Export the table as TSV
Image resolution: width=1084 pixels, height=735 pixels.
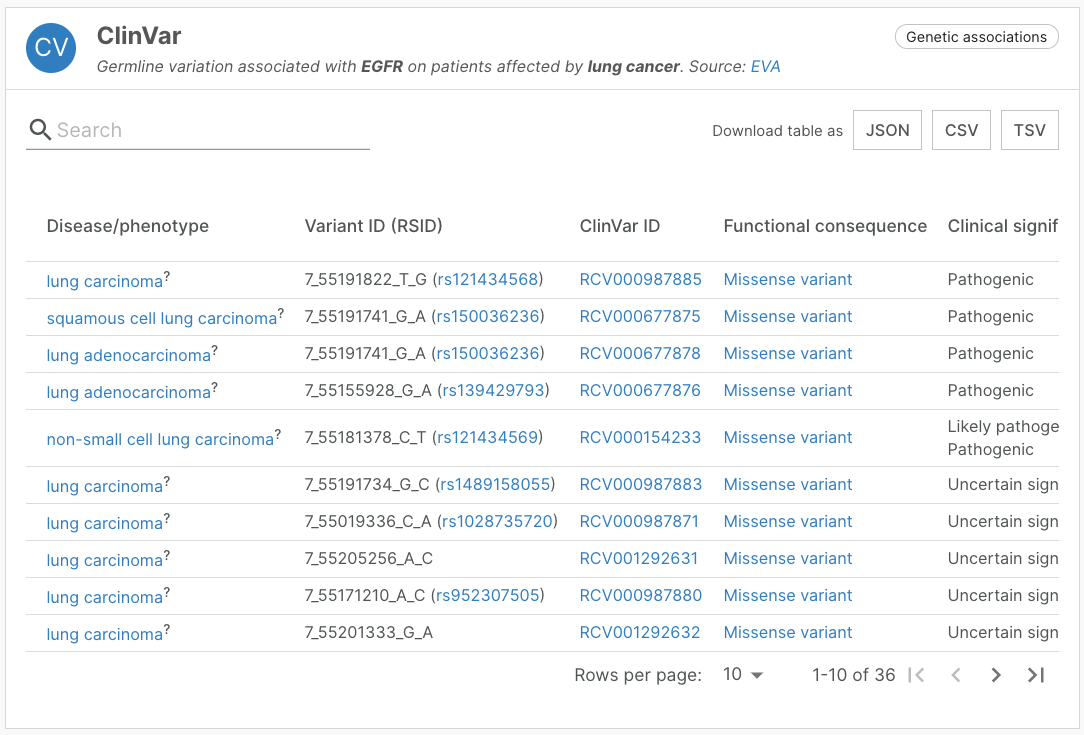[x=1029, y=130]
